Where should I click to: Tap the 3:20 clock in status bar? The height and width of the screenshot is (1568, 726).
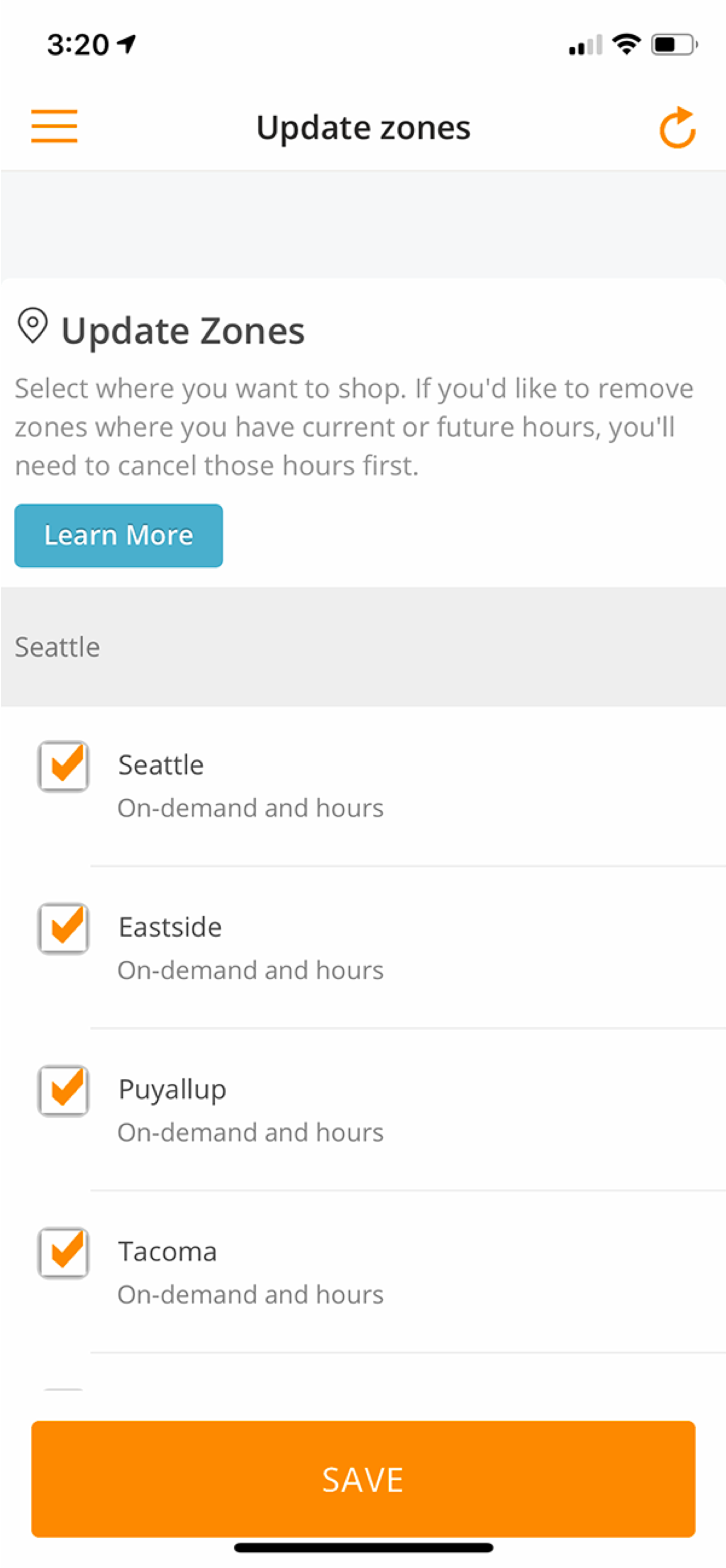coord(78,45)
